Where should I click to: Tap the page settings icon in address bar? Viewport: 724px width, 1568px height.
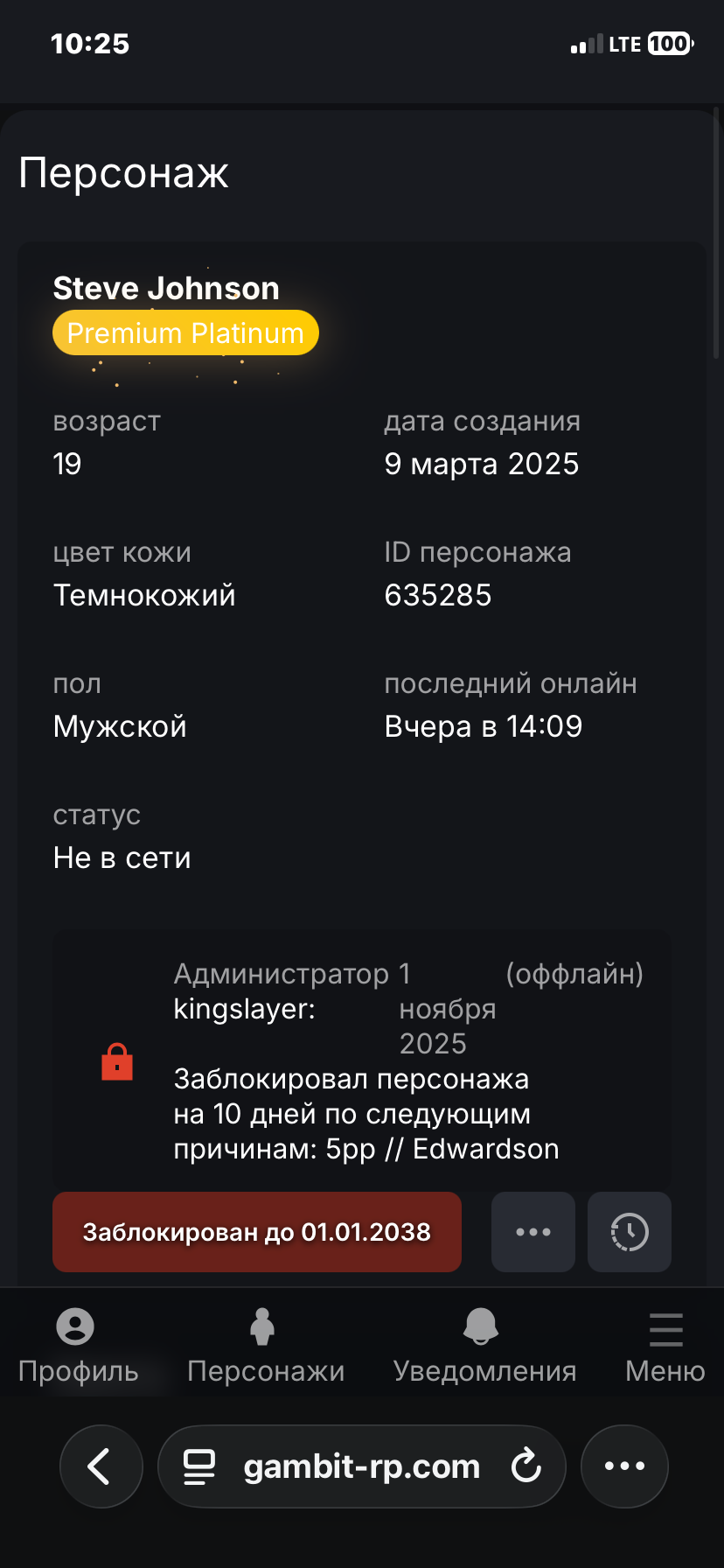pos(199,1466)
